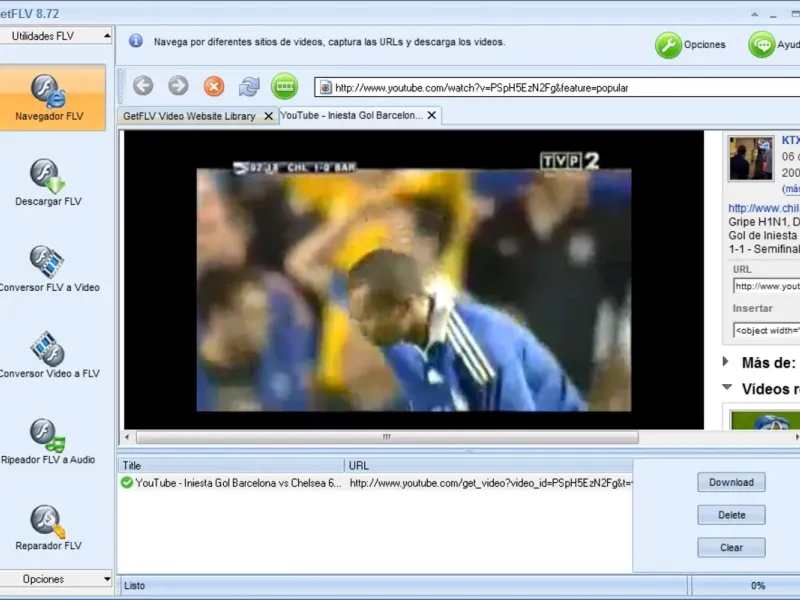Click green check icon of captured video
Image resolution: width=800 pixels, height=600 pixels.
pos(127,482)
